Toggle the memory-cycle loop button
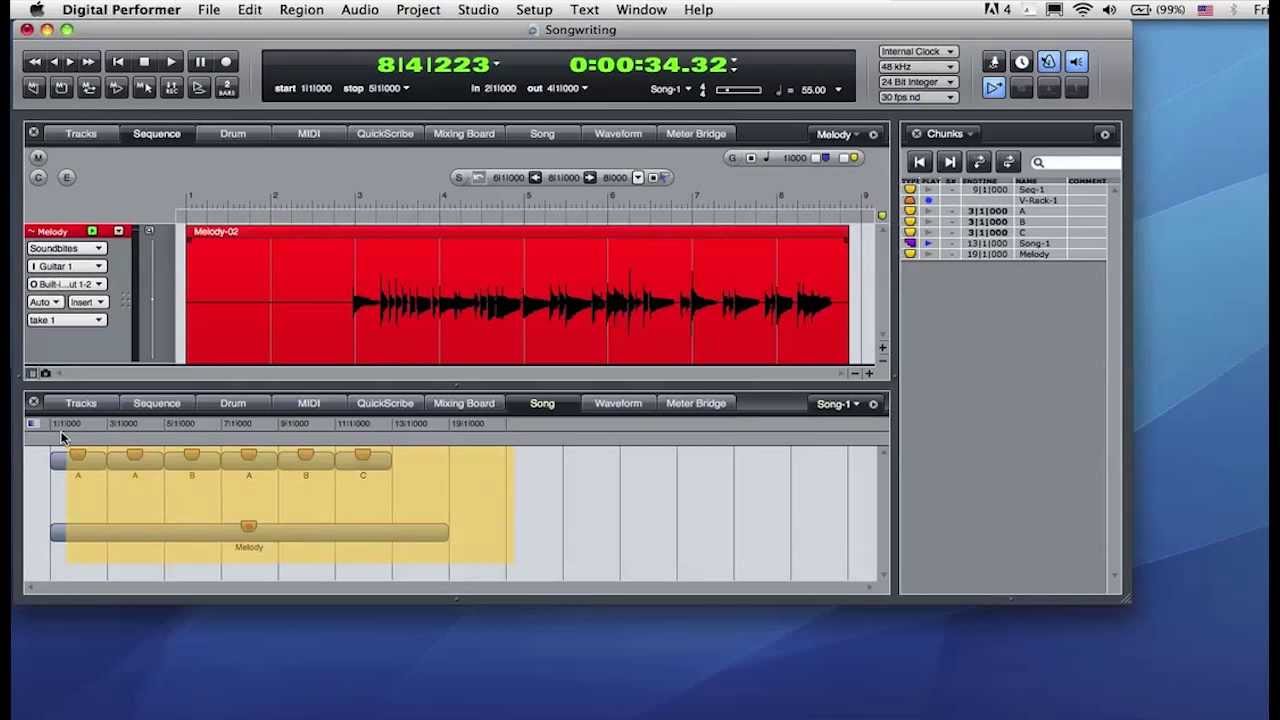Image resolution: width=1280 pixels, height=720 pixels. [x=88, y=89]
